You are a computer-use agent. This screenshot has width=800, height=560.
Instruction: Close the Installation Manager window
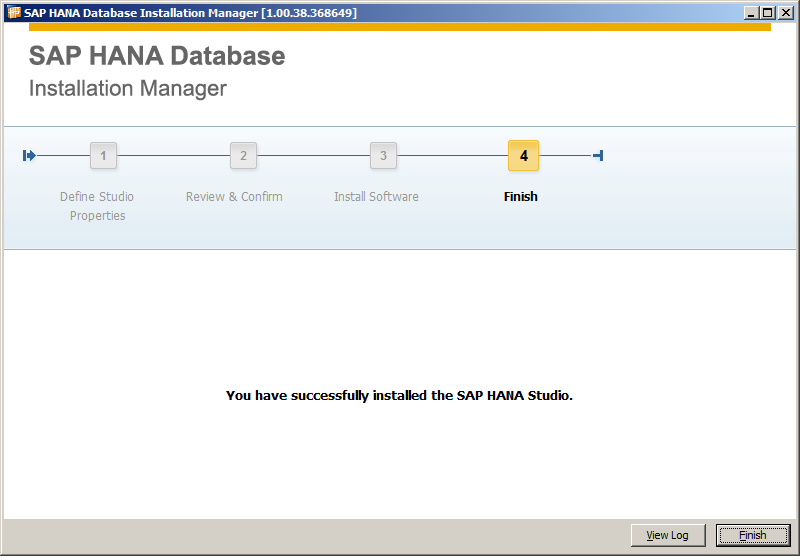[786, 13]
